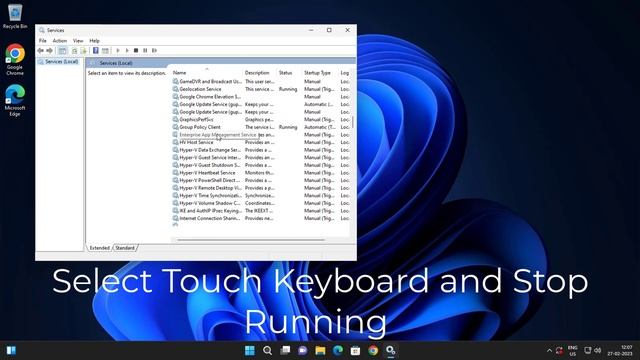Screen dimensions: 640x360
Task: Select Hyper-V Time Synchronization service
Action: point(260,196)
